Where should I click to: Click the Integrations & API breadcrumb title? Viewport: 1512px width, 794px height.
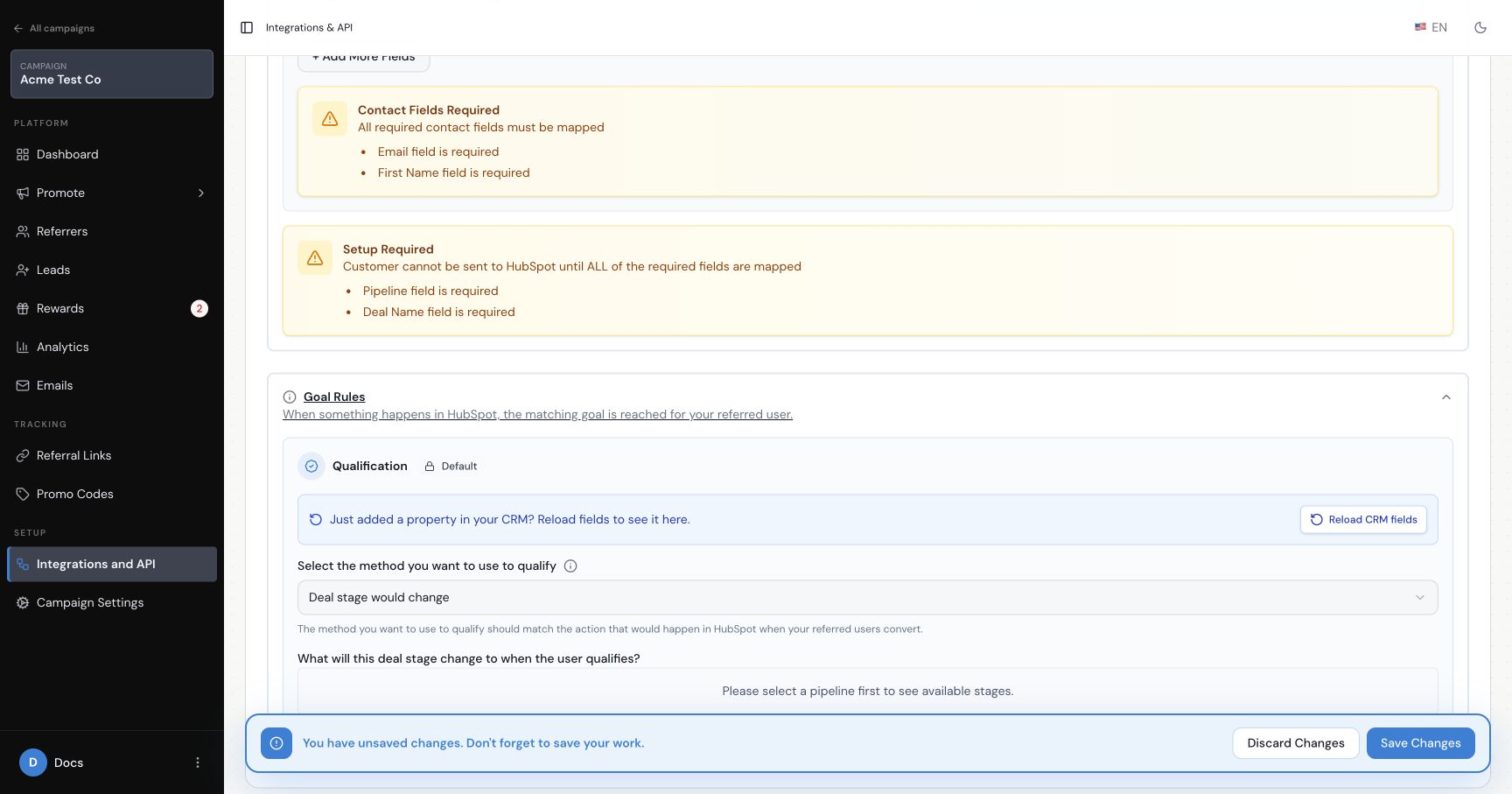309,28
